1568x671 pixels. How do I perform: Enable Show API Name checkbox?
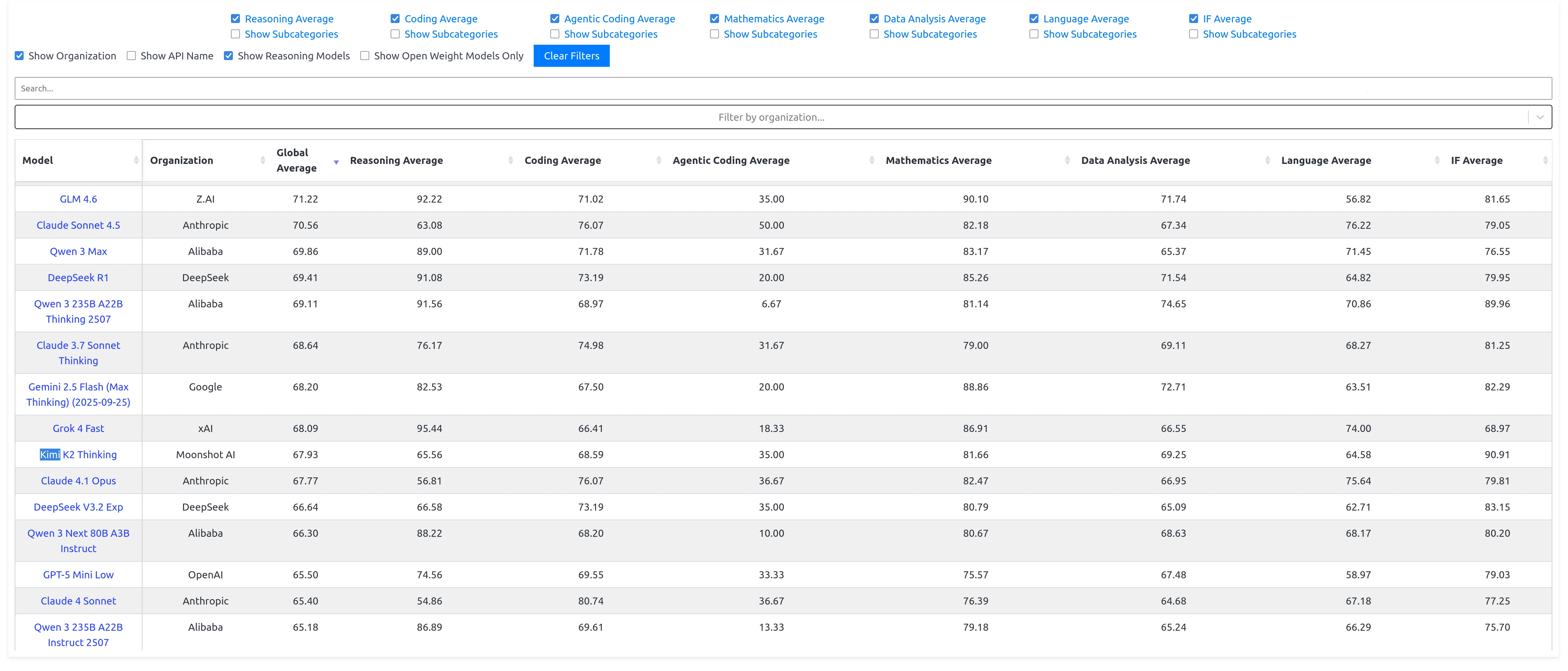click(x=132, y=56)
